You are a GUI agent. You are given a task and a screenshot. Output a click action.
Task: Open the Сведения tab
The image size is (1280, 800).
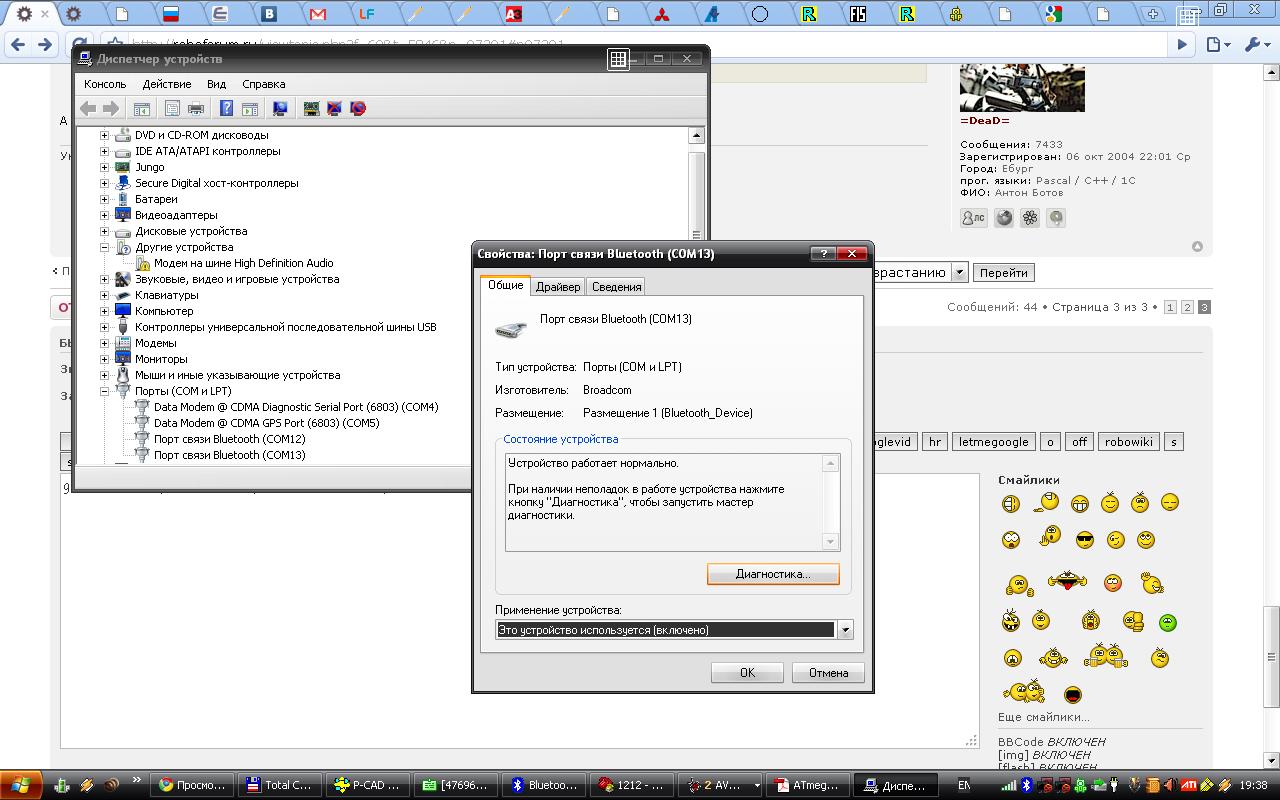click(616, 287)
